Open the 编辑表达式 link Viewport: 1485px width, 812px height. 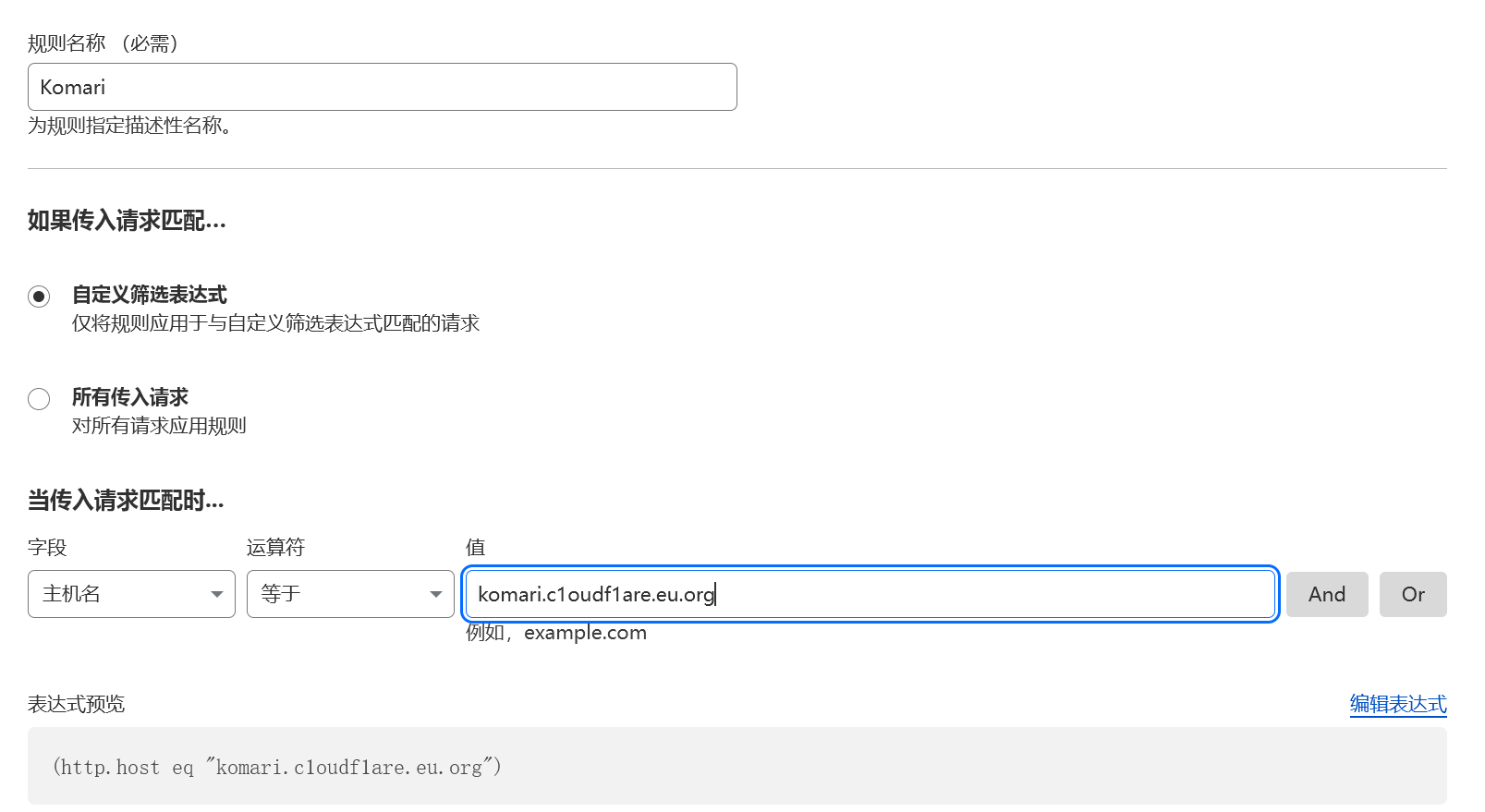click(x=1397, y=704)
